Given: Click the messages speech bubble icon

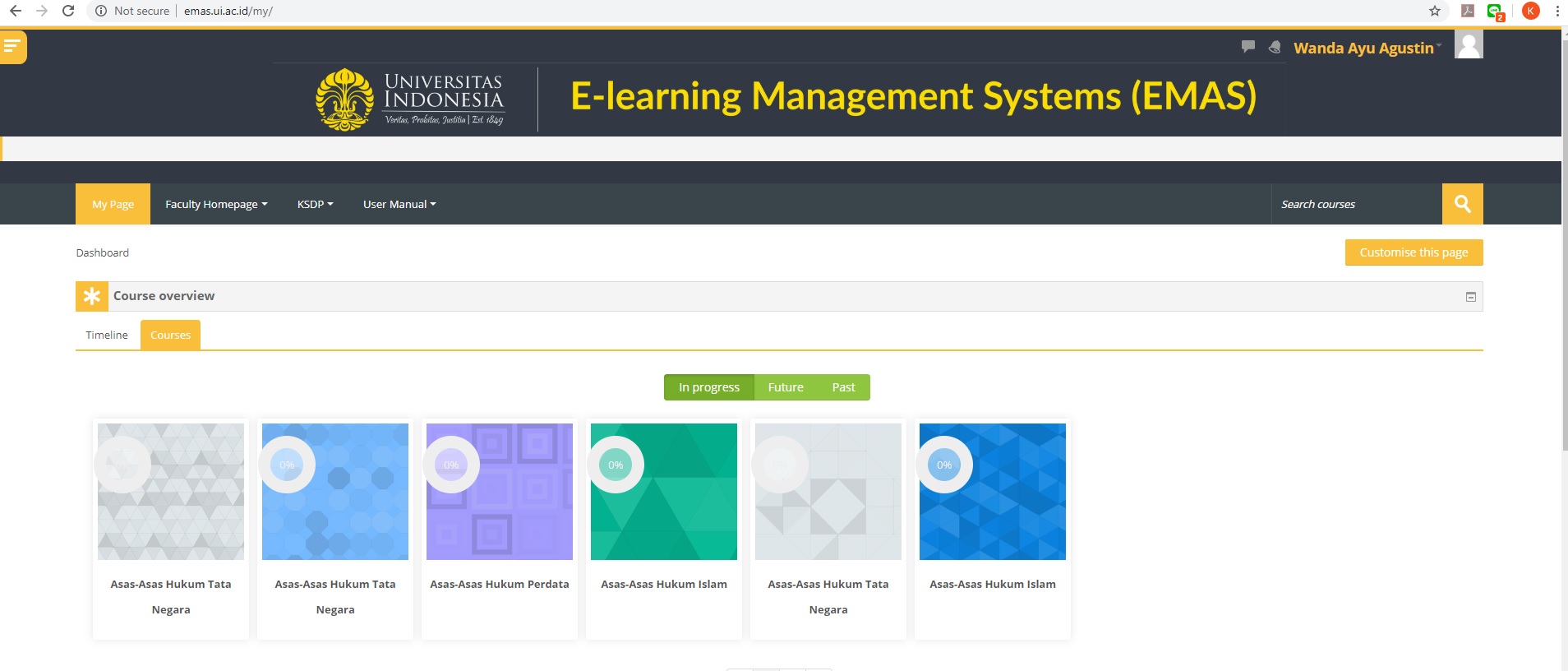Looking at the screenshot, I should pyautogui.click(x=1248, y=47).
